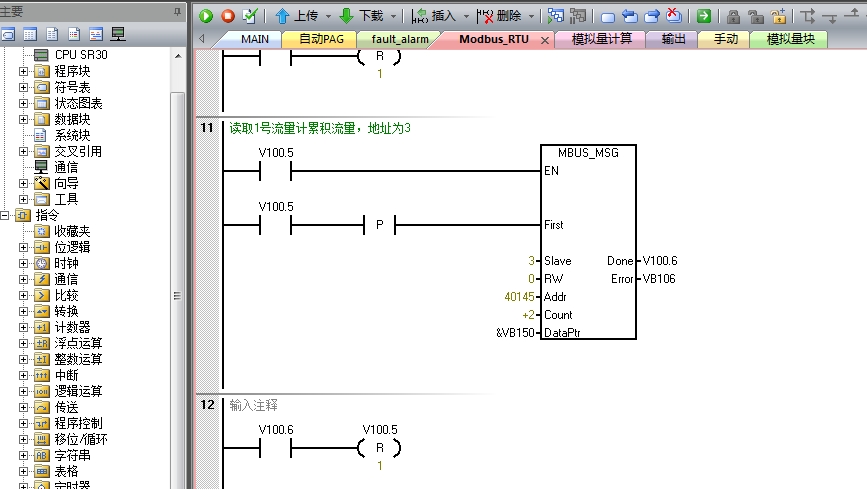Open the Insert (插入) dropdown arrow

coord(464,16)
